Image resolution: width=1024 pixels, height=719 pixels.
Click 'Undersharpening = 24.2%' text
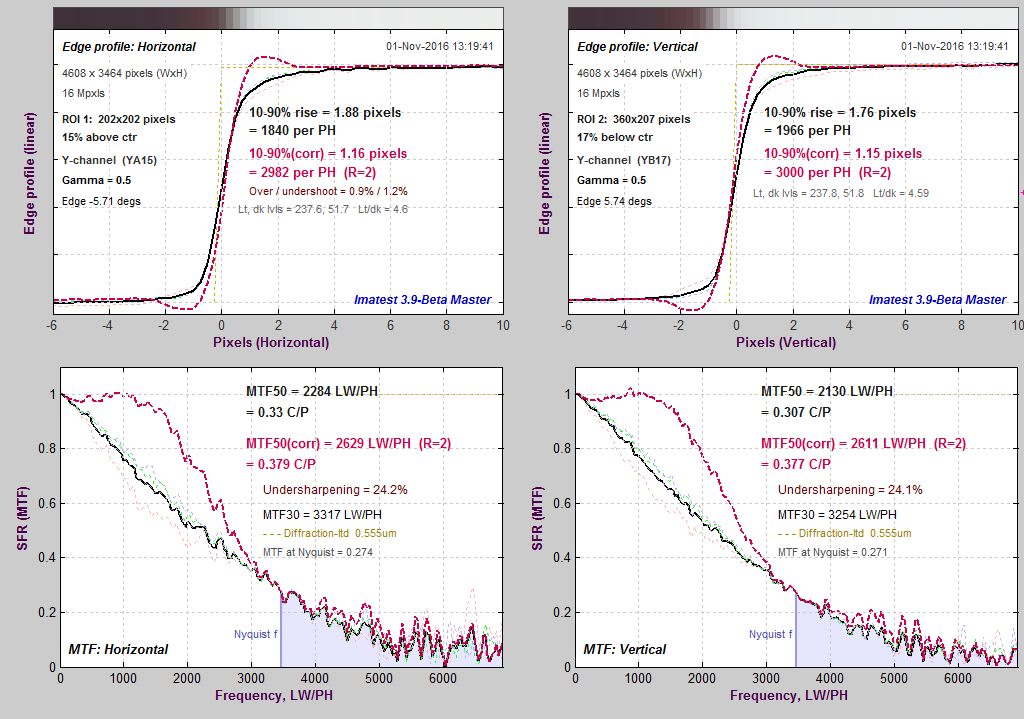coord(335,490)
